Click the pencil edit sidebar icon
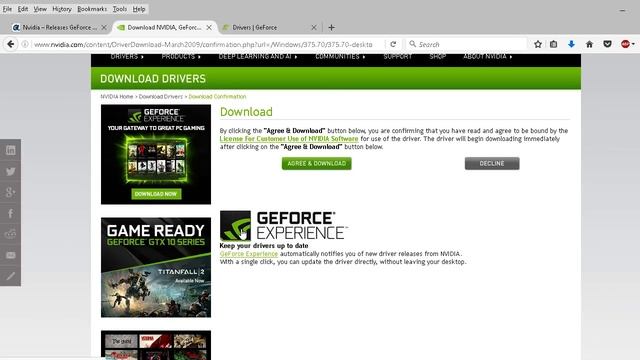The image size is (640, 360). coord(11,276)
